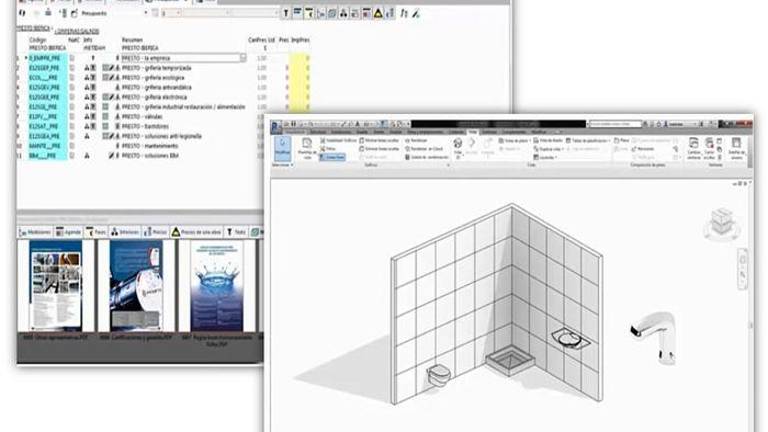Switch to the Precios tab in Presto
768x432 pixels.
click(156, 232)
